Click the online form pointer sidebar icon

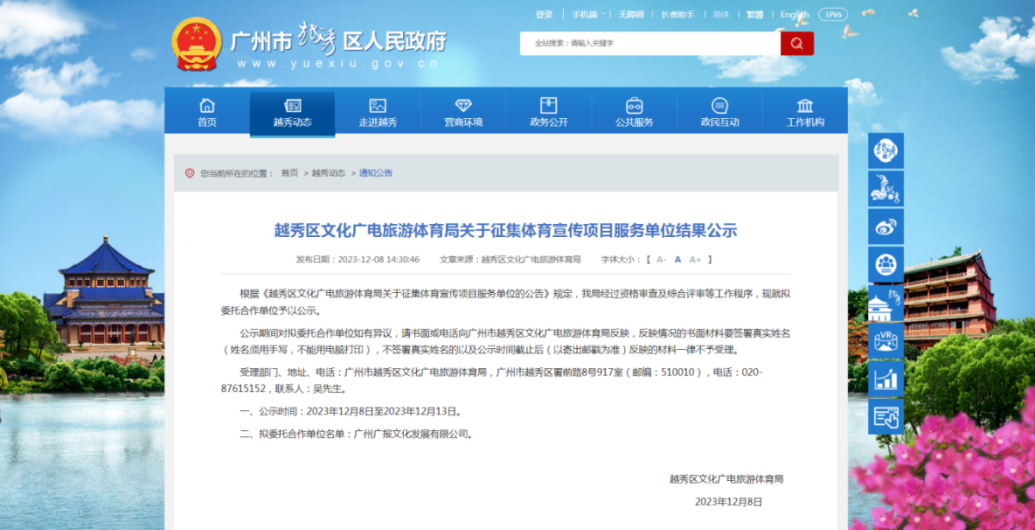coord(886,416)
